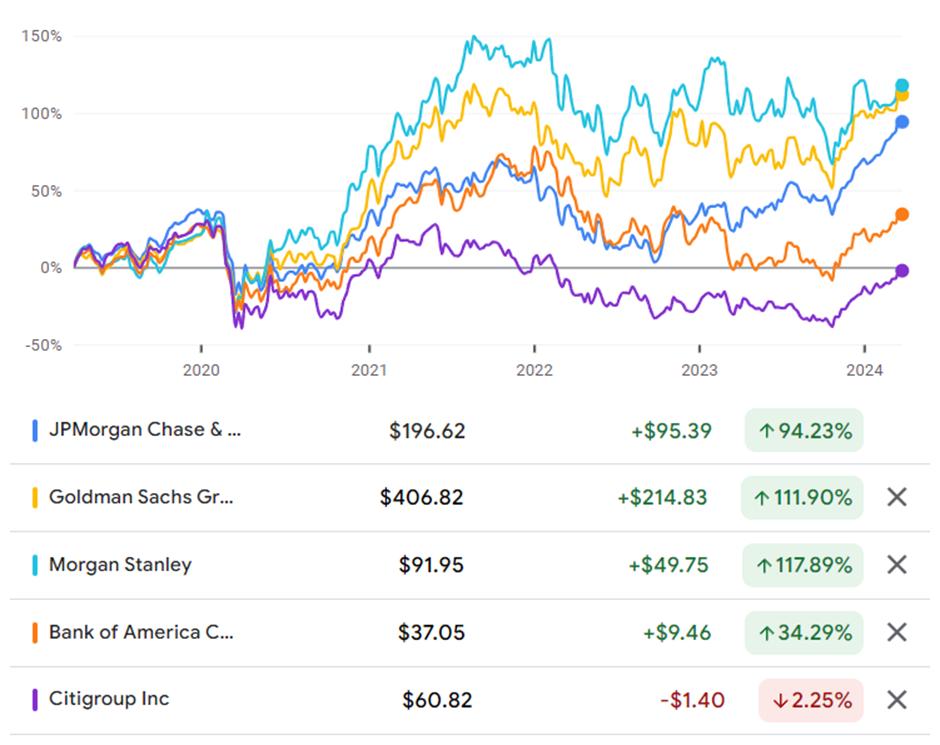
Task: Click the Goldman Sachs $406.82 price
Action: [421, 497]
